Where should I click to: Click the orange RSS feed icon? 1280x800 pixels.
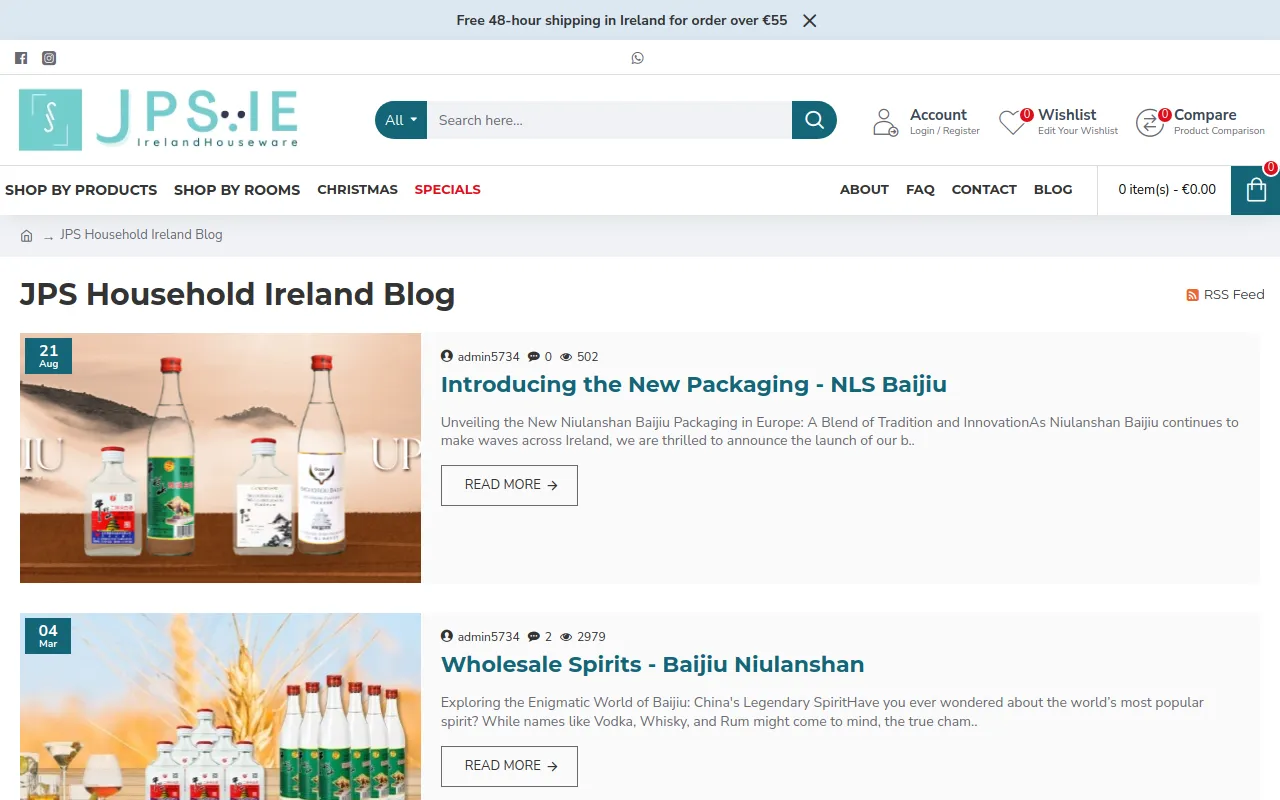pyautogui.click(x=1192, y=295)
